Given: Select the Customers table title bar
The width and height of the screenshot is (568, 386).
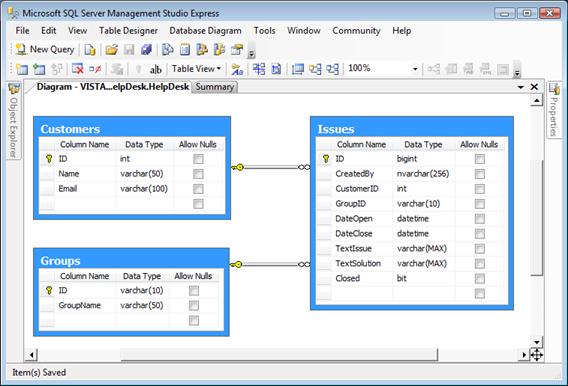Looking at the screenshot, I should coord(132,129).
